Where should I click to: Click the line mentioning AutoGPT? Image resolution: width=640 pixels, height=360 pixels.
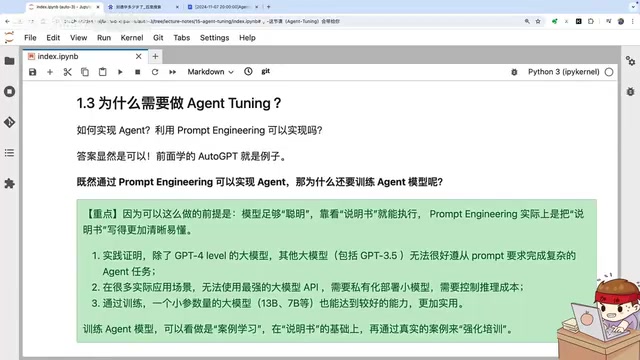(x=182, y=156)
